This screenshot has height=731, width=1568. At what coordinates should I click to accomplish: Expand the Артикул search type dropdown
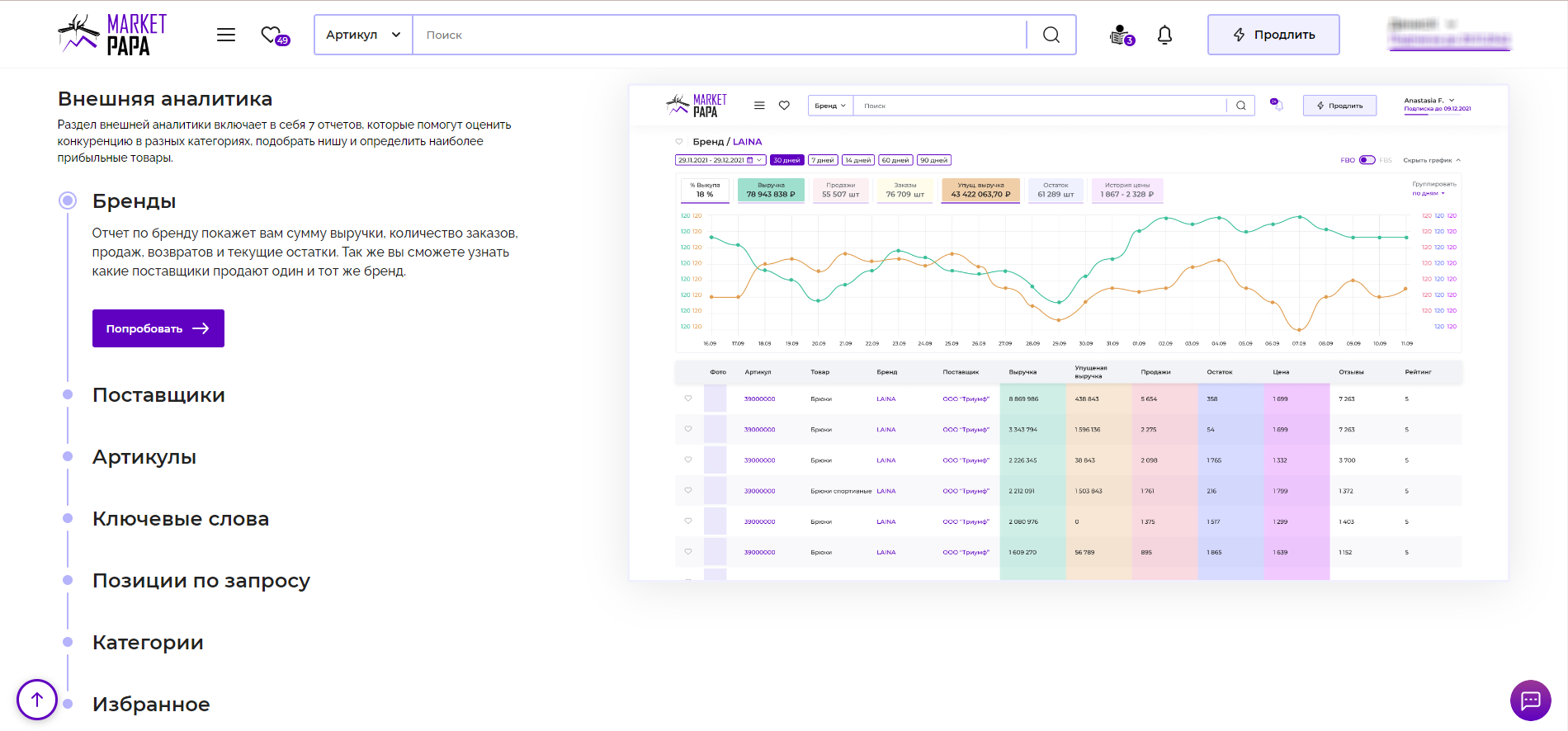tap(363, 35)
